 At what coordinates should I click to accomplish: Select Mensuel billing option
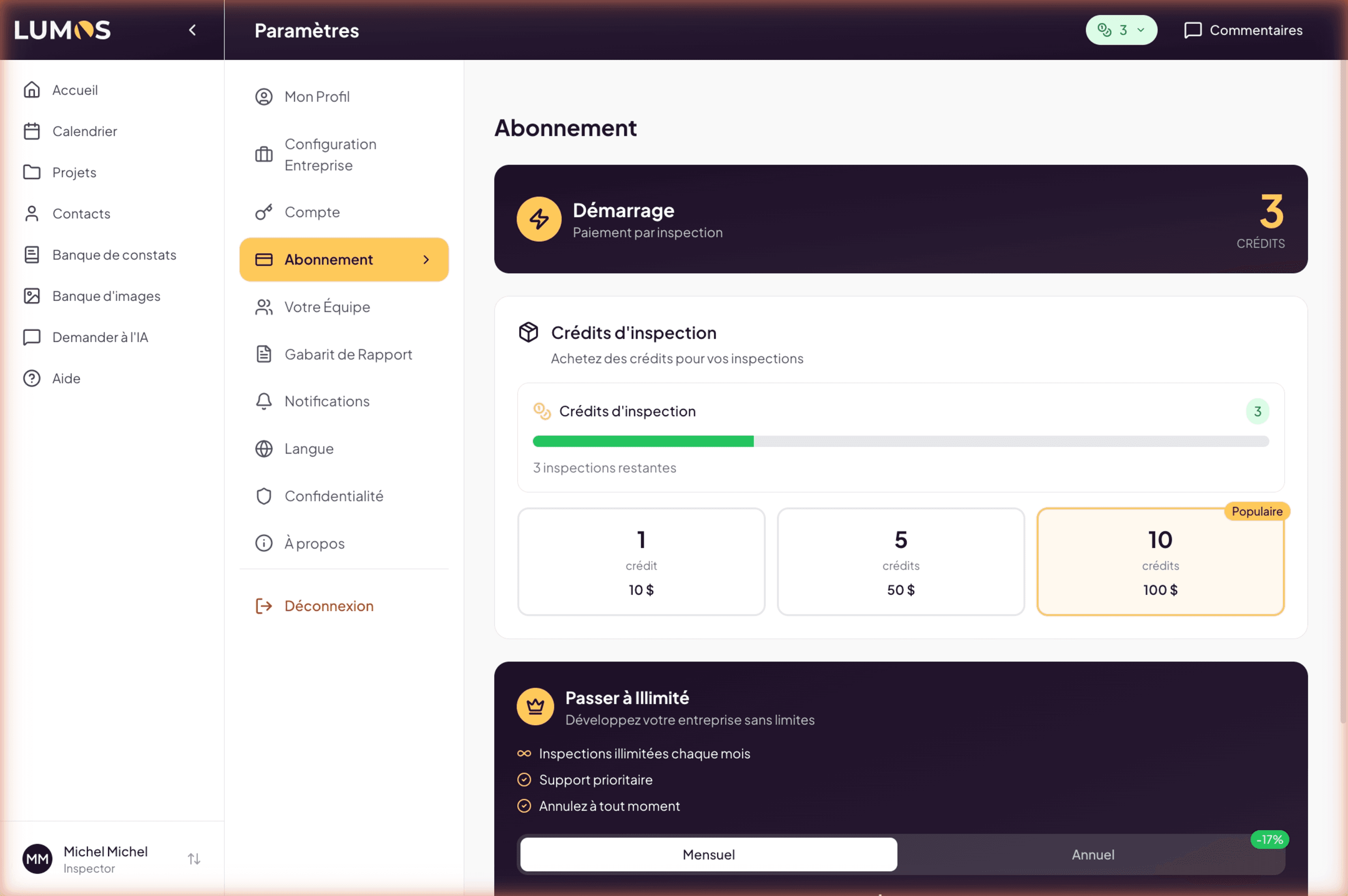pyautogui.click(x=708, y=854)
